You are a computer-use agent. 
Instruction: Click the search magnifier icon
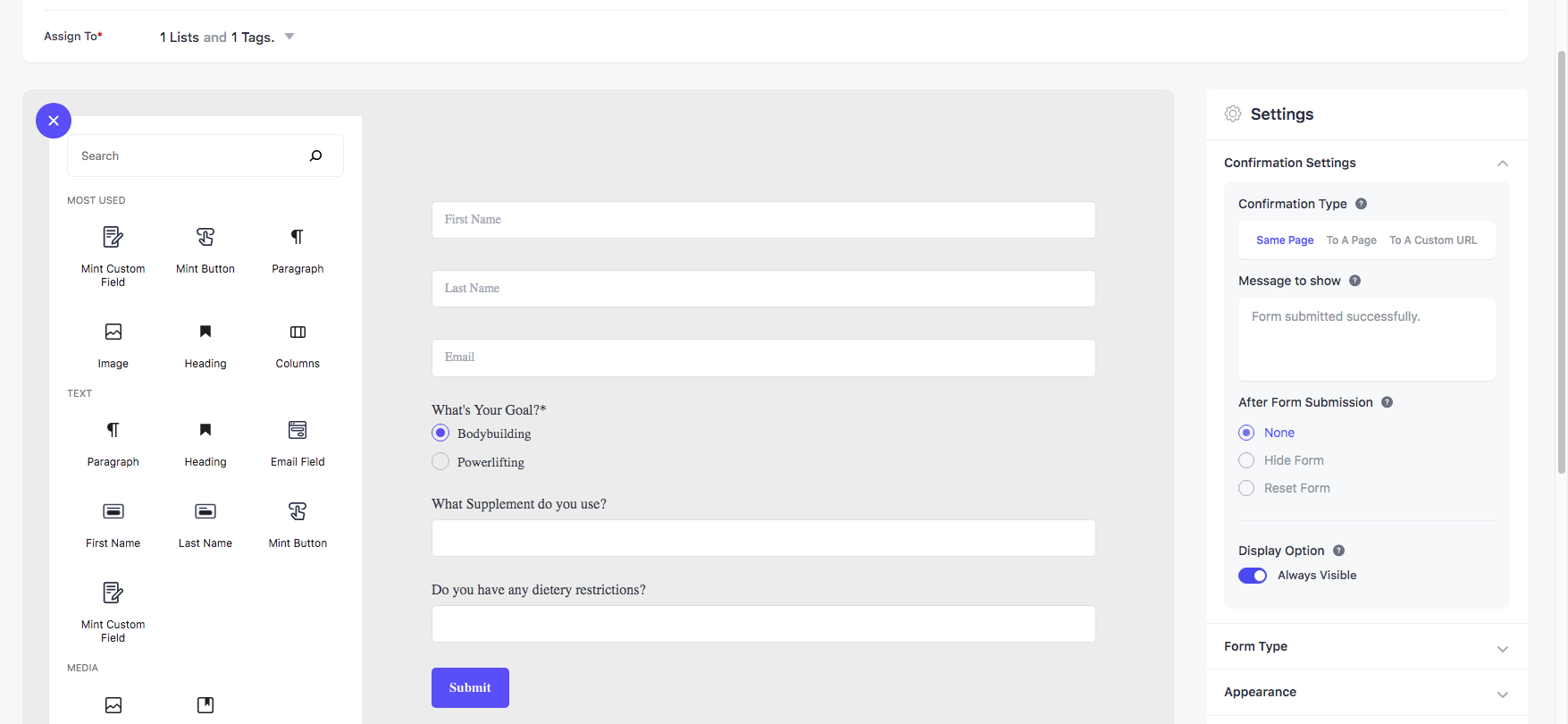coord(315,156)
